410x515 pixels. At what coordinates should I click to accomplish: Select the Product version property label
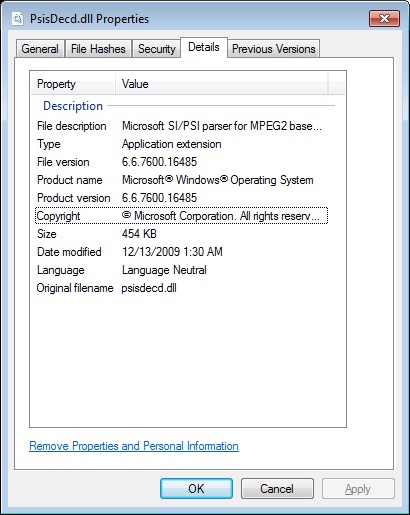(74, 198)
